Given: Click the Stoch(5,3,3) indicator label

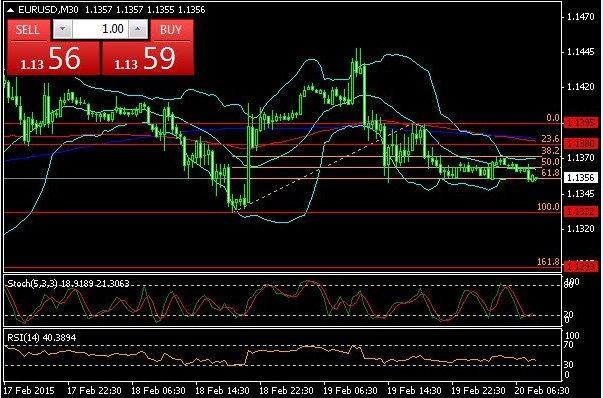Looking at the screenshot, I should [x=32, y=284].
